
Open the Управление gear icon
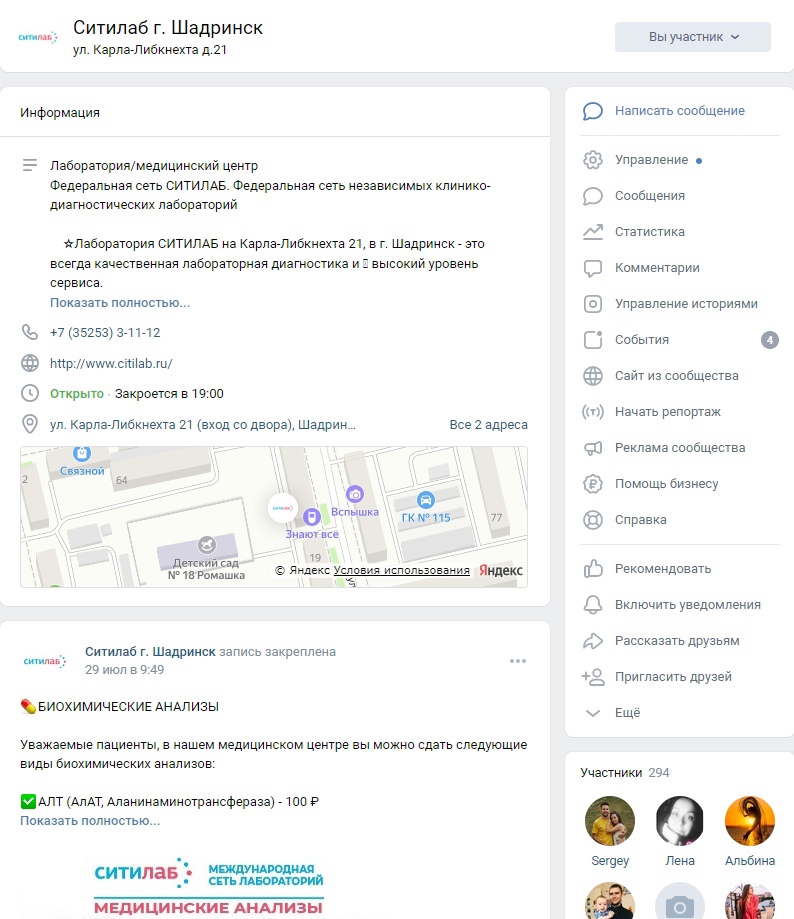click(x=592, y=160)
